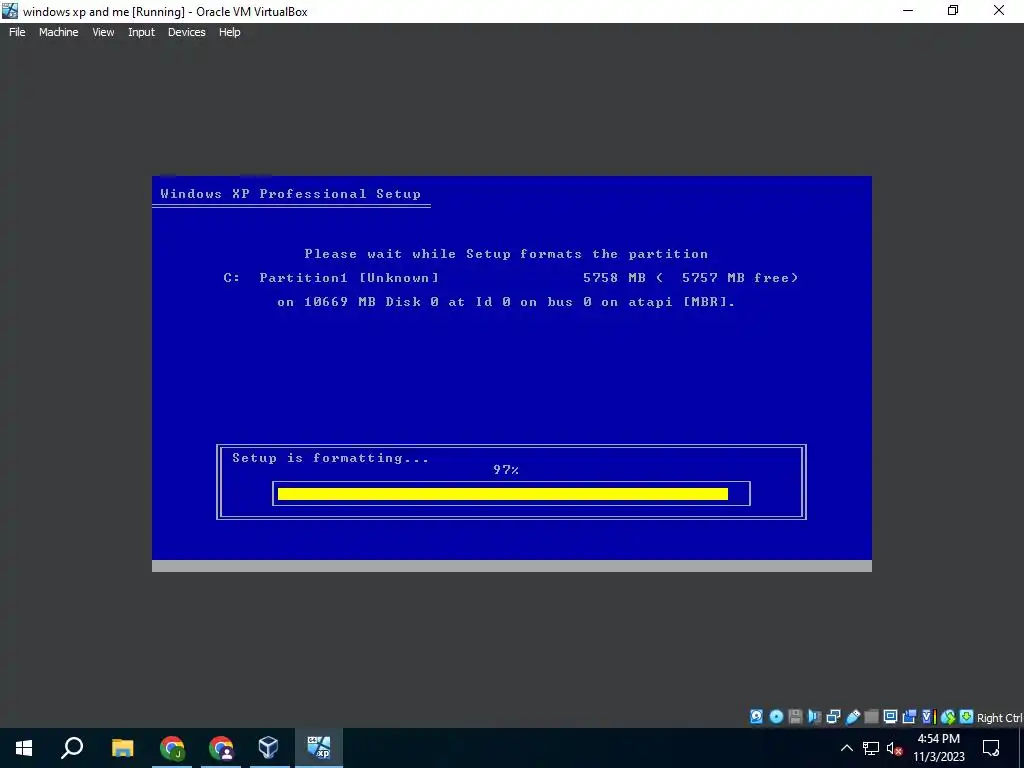Image resolution: width=1024 pixels, height=768 pixels.
Task: Open the network status tray icon
Action: (x=871, y=748)
